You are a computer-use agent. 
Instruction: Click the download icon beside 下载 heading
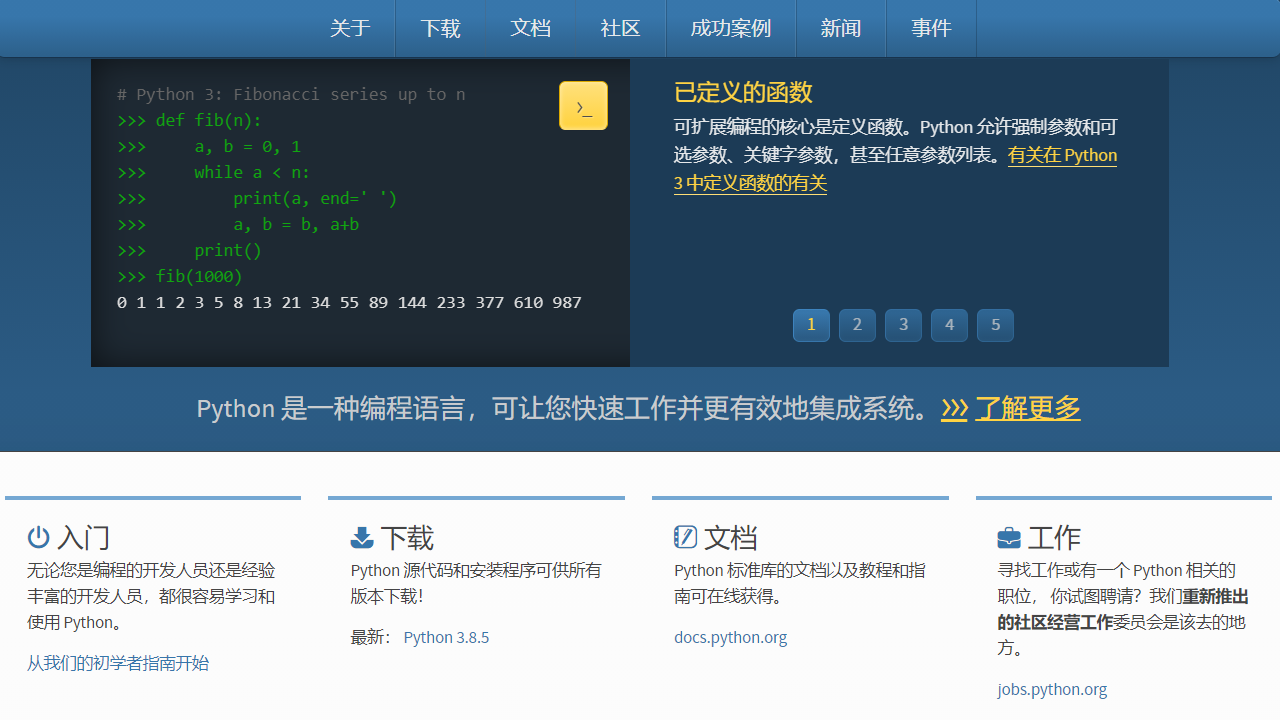coord(362,538)
